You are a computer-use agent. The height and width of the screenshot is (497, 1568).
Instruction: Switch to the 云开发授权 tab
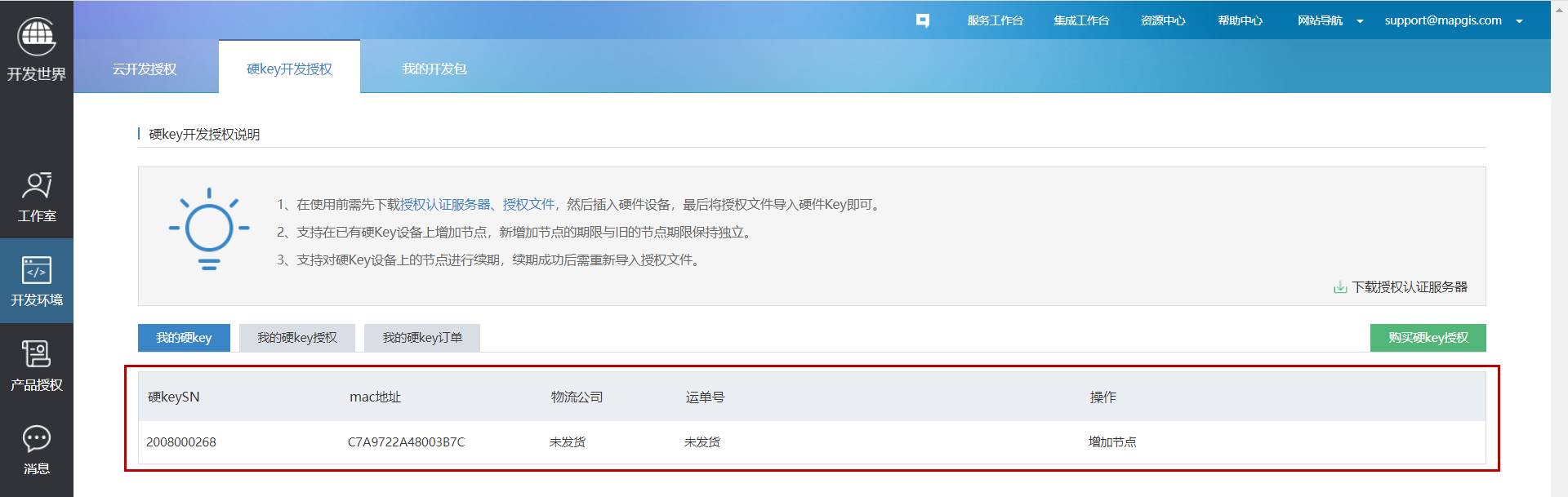[x=145, y=69]
